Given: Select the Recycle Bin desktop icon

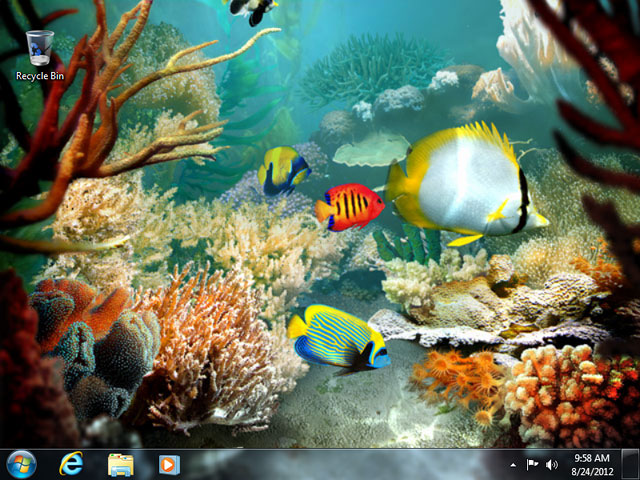Looking at the screenshot, I should (40, 55).
